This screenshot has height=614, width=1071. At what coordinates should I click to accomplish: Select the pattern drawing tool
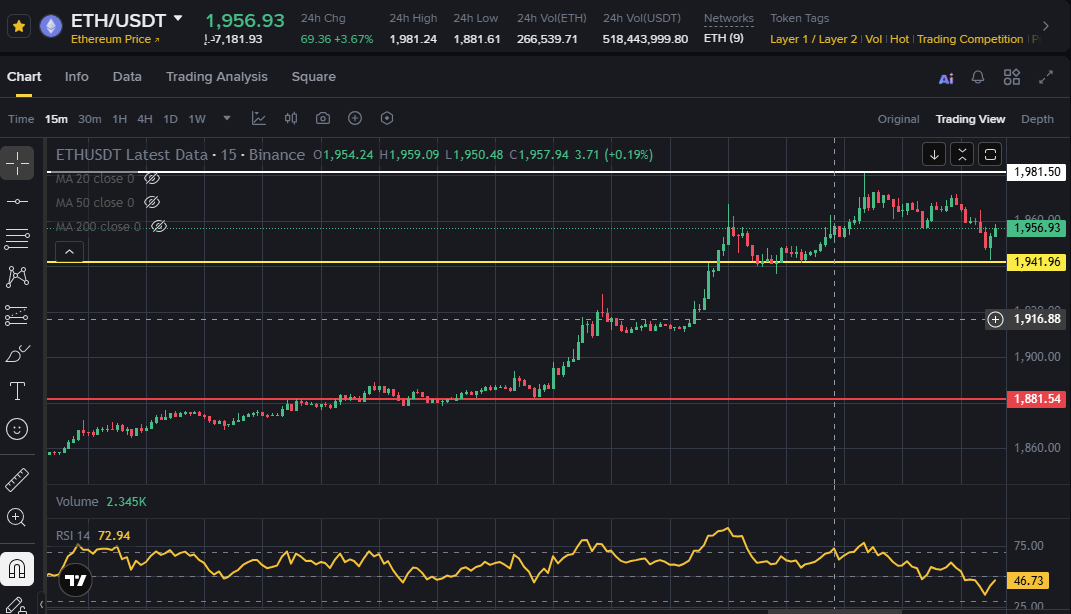click(17, 277)
